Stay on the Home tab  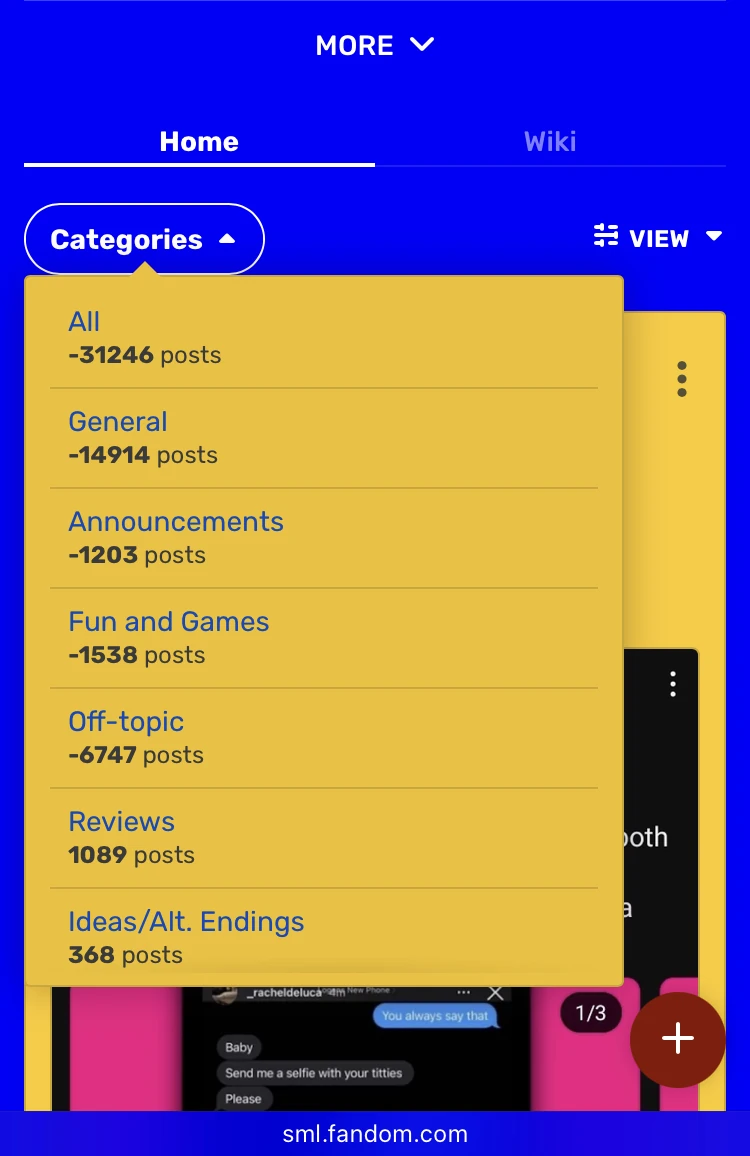198,141
